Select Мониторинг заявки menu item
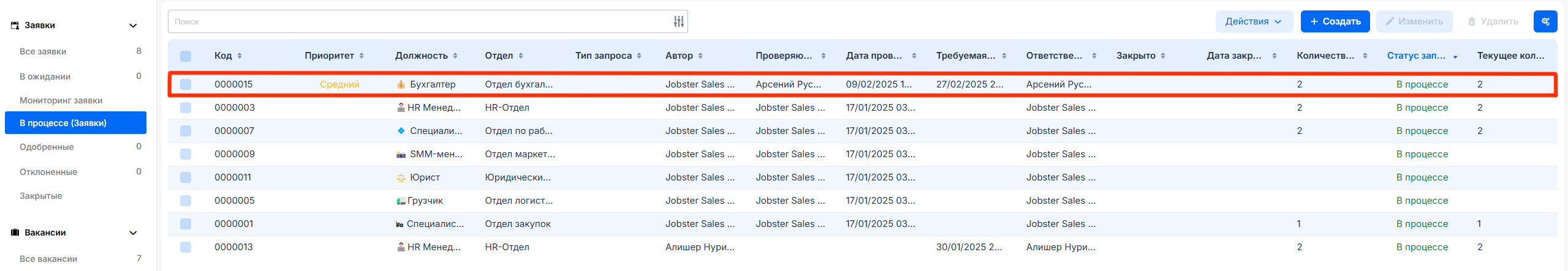This screenshot has height=271, width=1568. pos(61,100)
